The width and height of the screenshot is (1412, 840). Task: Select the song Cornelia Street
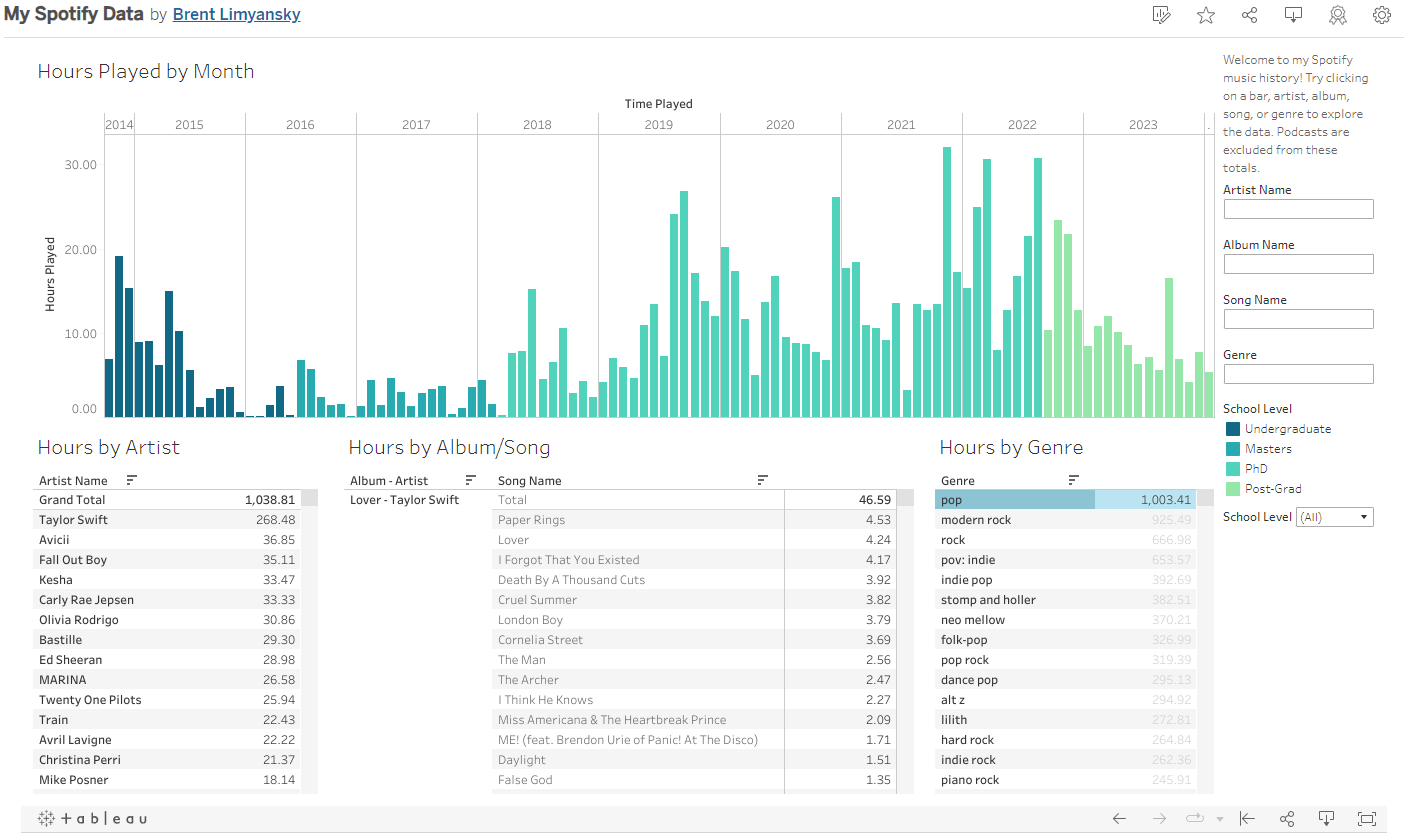click(695, 640)
